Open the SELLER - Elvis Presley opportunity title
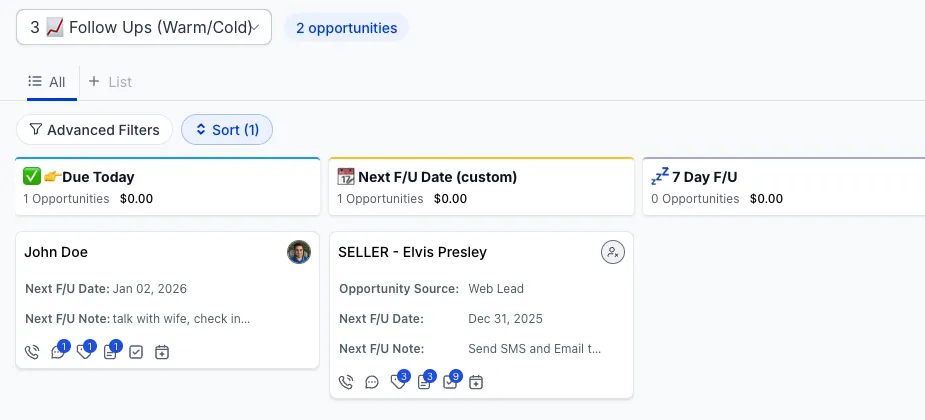Screen dimensions: 925x420 point(413,252)
